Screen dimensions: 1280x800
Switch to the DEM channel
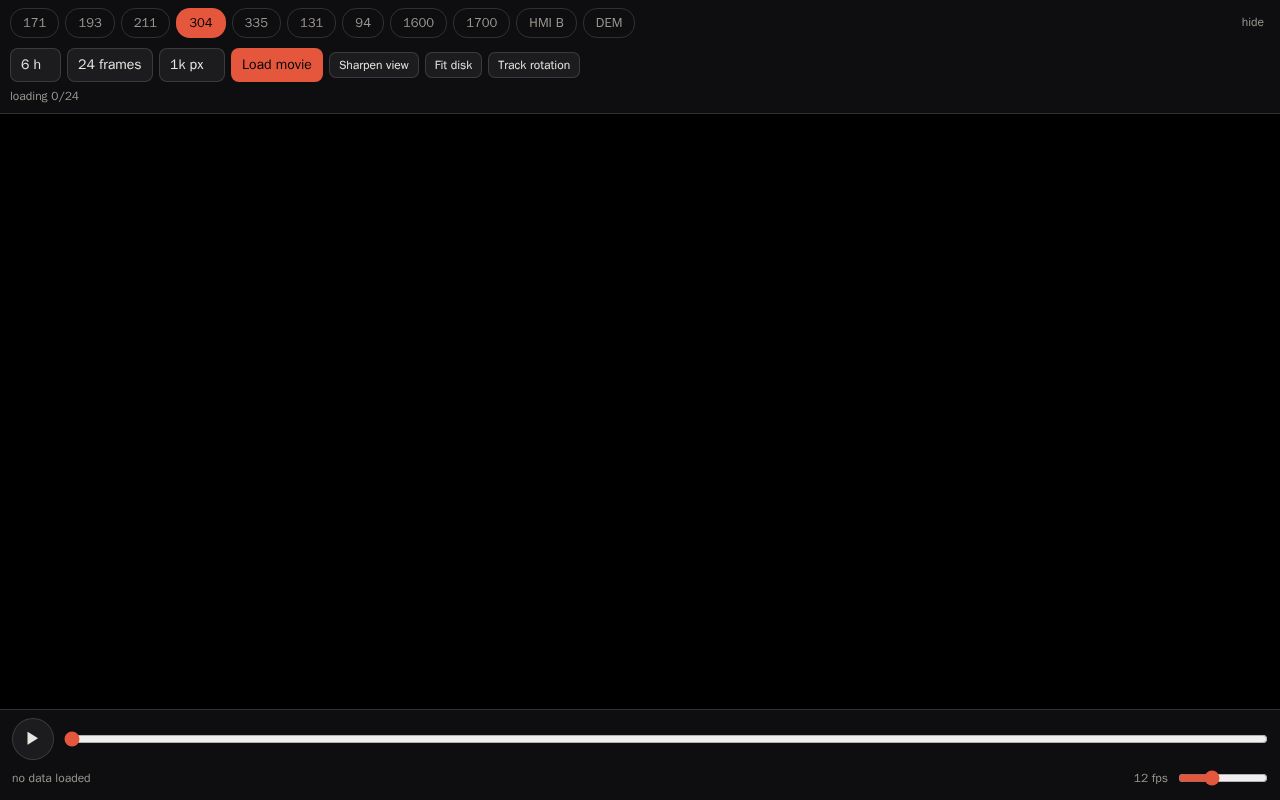pos(609,23)
